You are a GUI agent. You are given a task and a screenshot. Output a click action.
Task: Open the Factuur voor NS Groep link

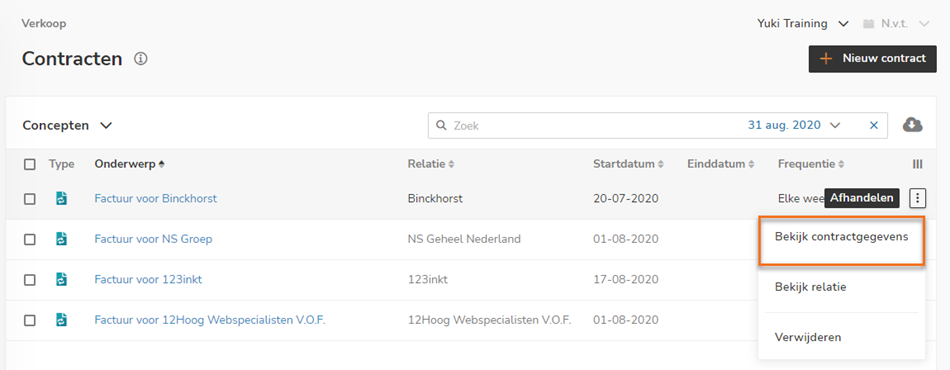coord(153,239)
